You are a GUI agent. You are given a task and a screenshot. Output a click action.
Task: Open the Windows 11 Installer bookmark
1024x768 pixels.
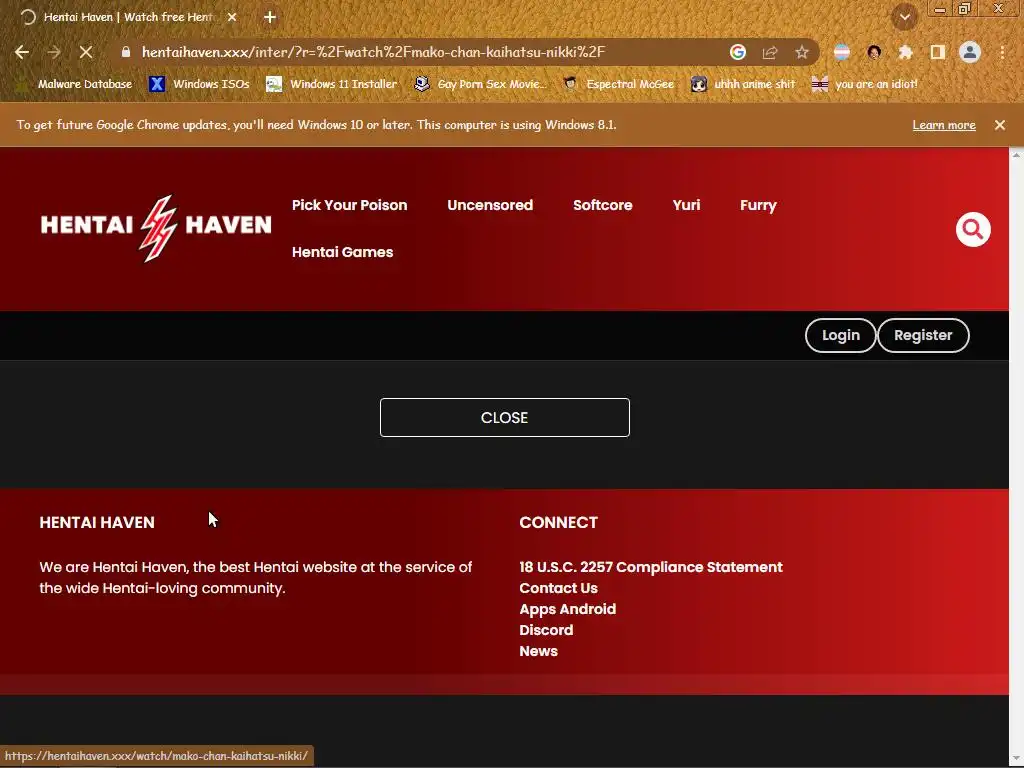tap(332, 84)
